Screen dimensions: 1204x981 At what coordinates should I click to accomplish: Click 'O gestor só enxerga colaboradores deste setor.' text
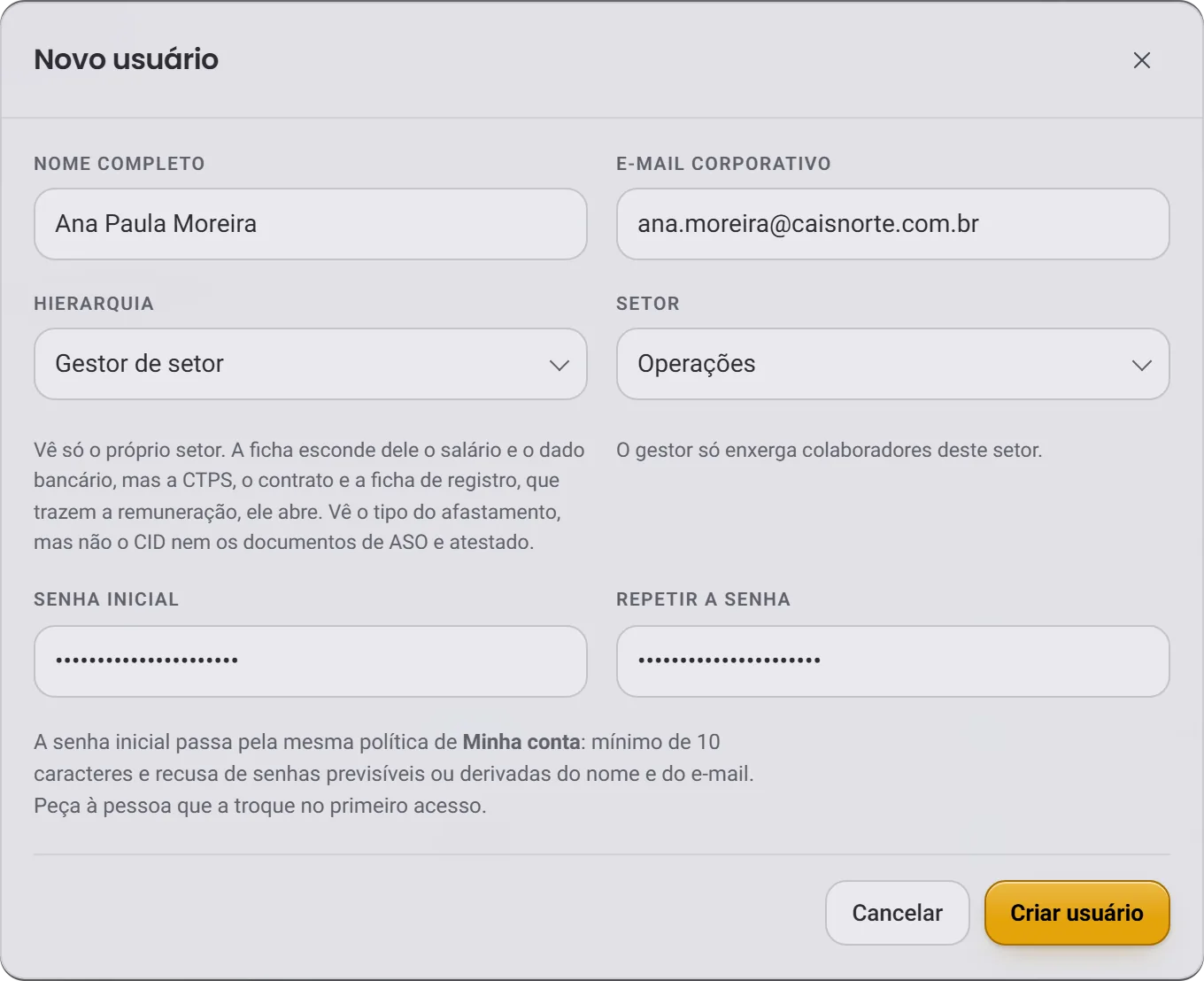pyautogui.click(x=830, y=450)
